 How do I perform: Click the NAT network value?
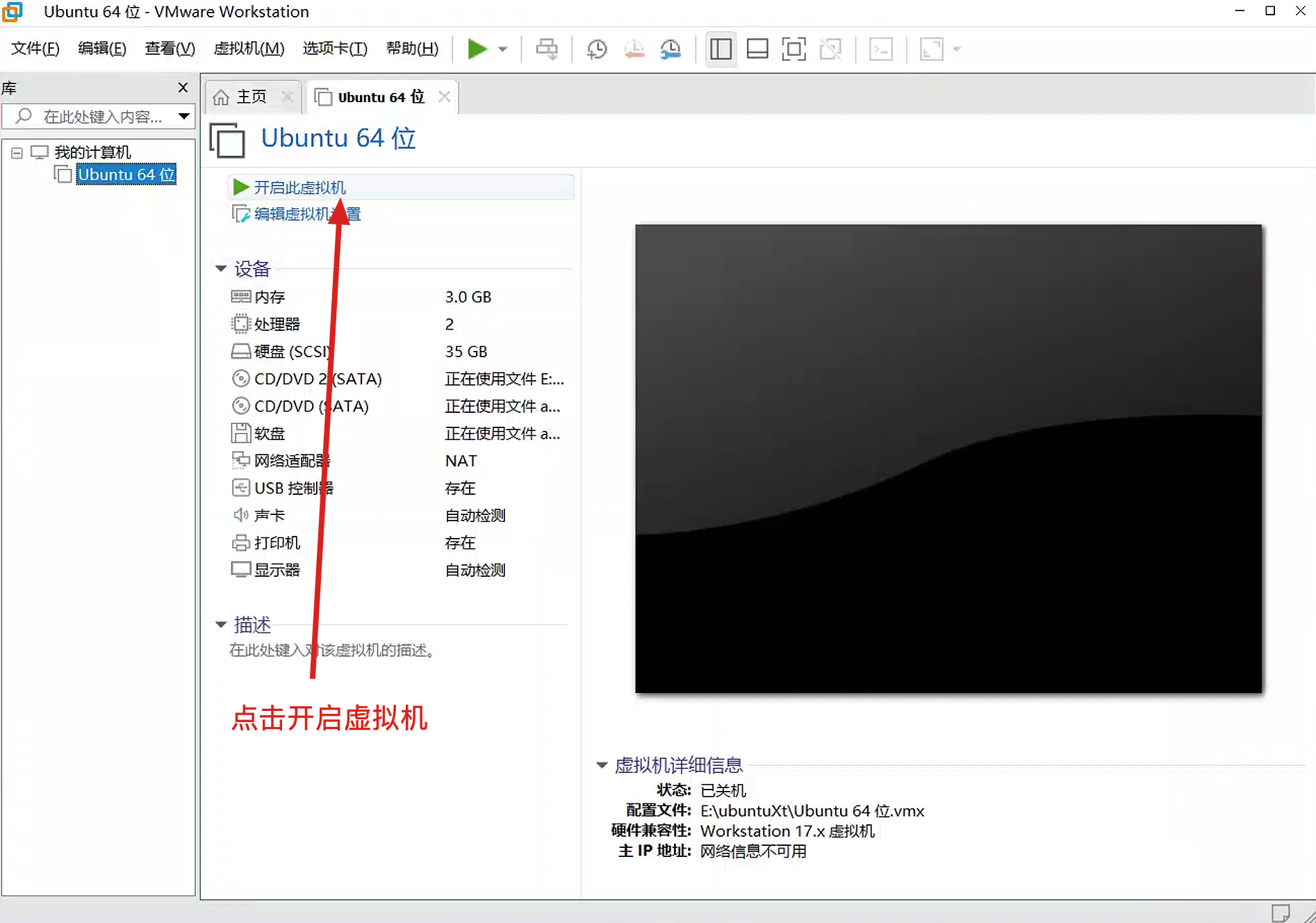point(461,461)
